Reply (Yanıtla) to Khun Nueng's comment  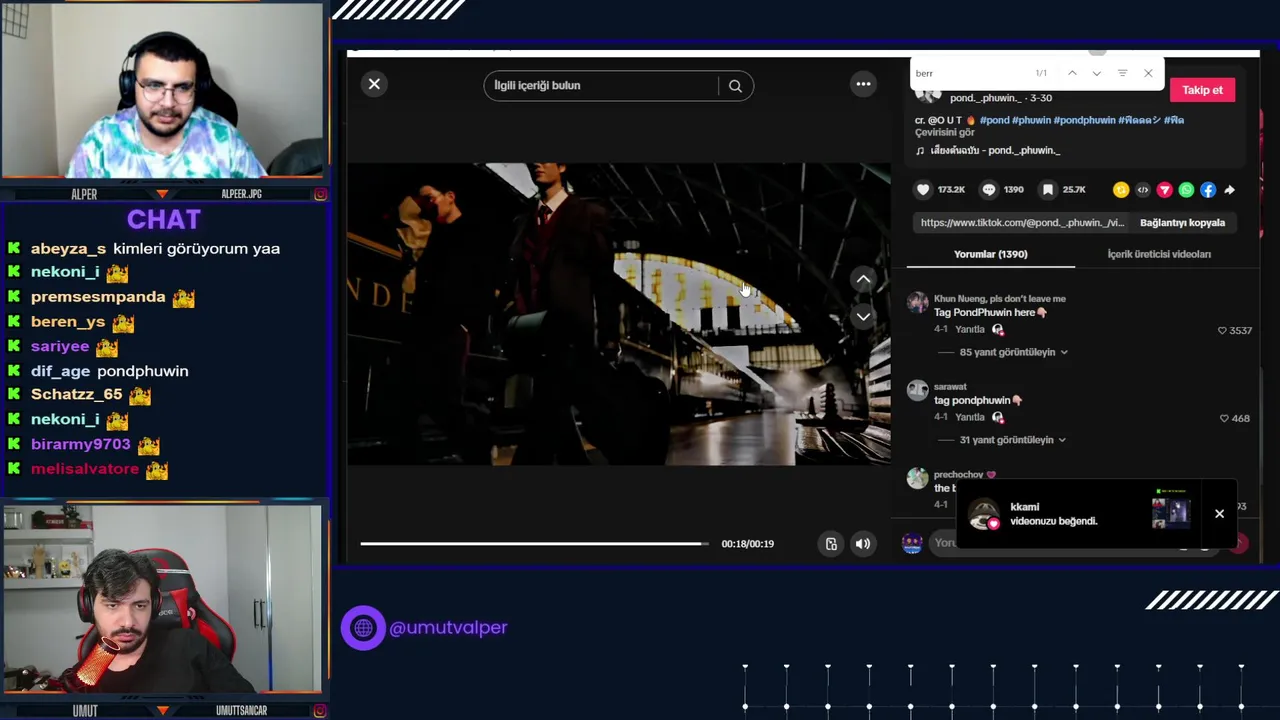(x=970, y=329)
